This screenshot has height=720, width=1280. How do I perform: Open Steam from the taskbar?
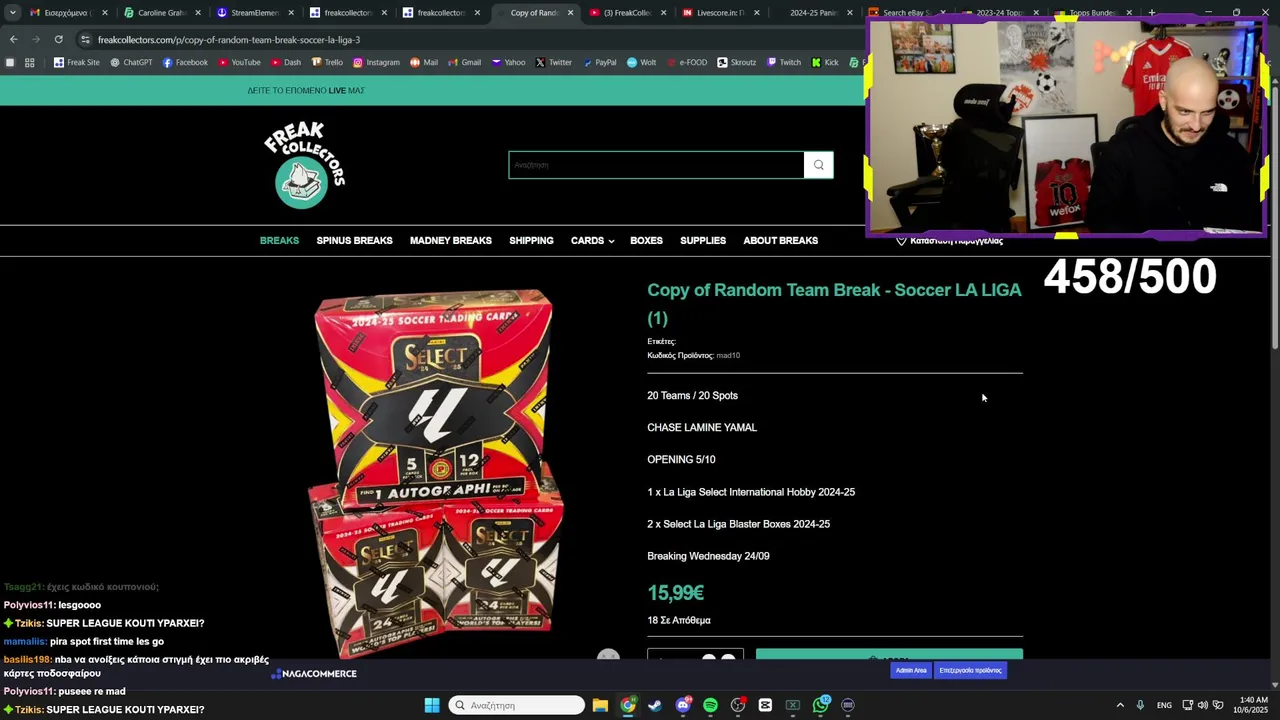(x=655, y=705)
